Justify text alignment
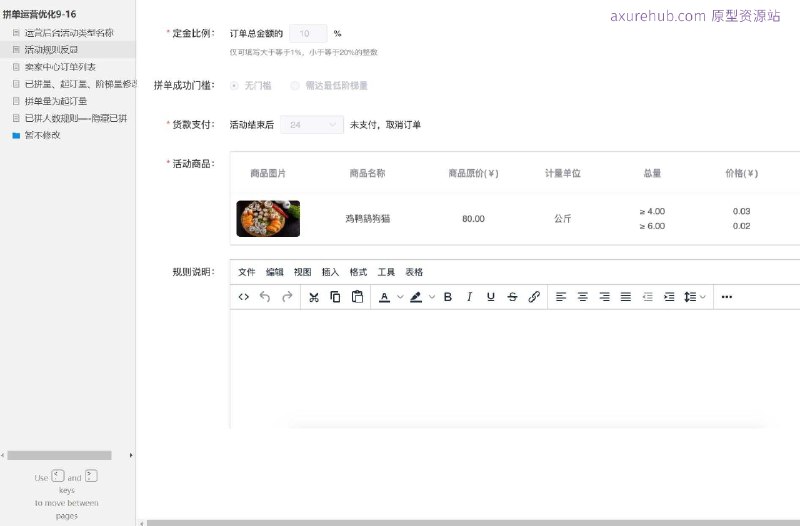The height and width of the screenshot is (526, 800). (x=626, y=297)
